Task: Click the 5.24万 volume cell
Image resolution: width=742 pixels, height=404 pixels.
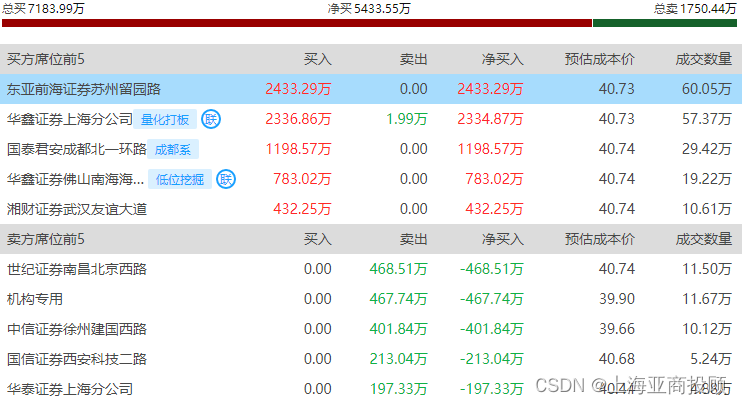Action: pos(711,359)
